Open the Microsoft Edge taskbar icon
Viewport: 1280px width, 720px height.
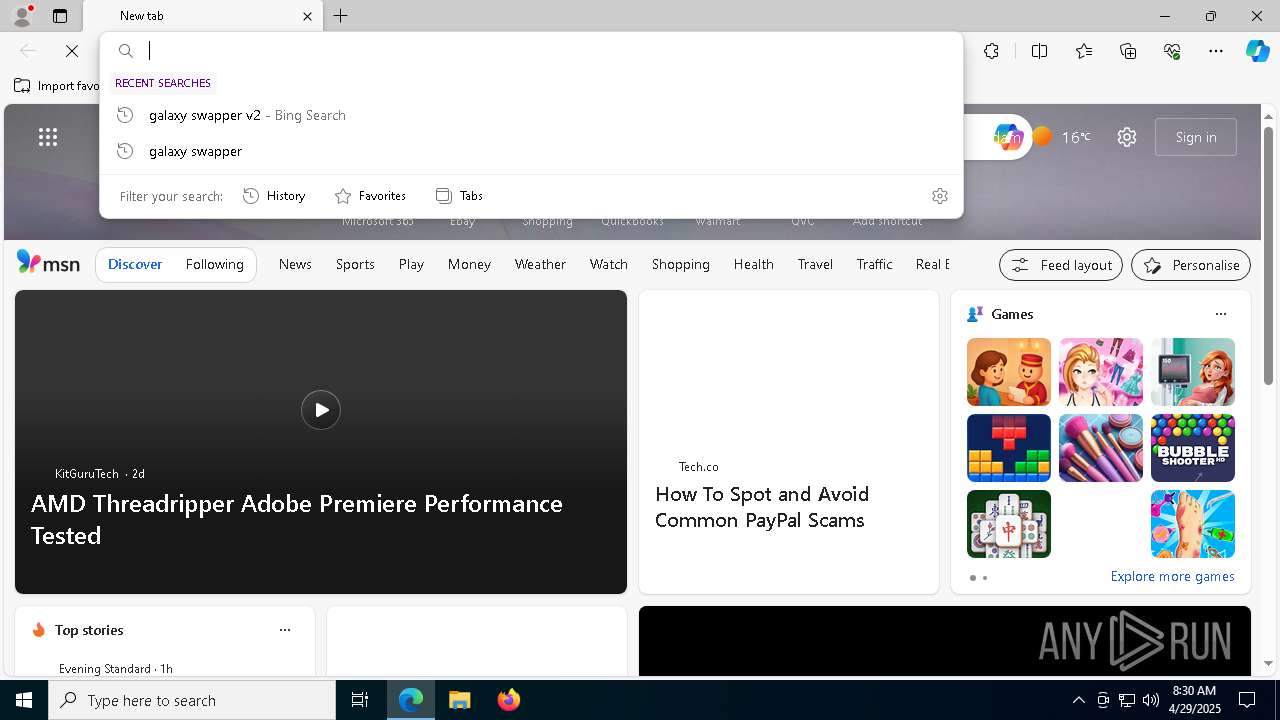(411, 700)
